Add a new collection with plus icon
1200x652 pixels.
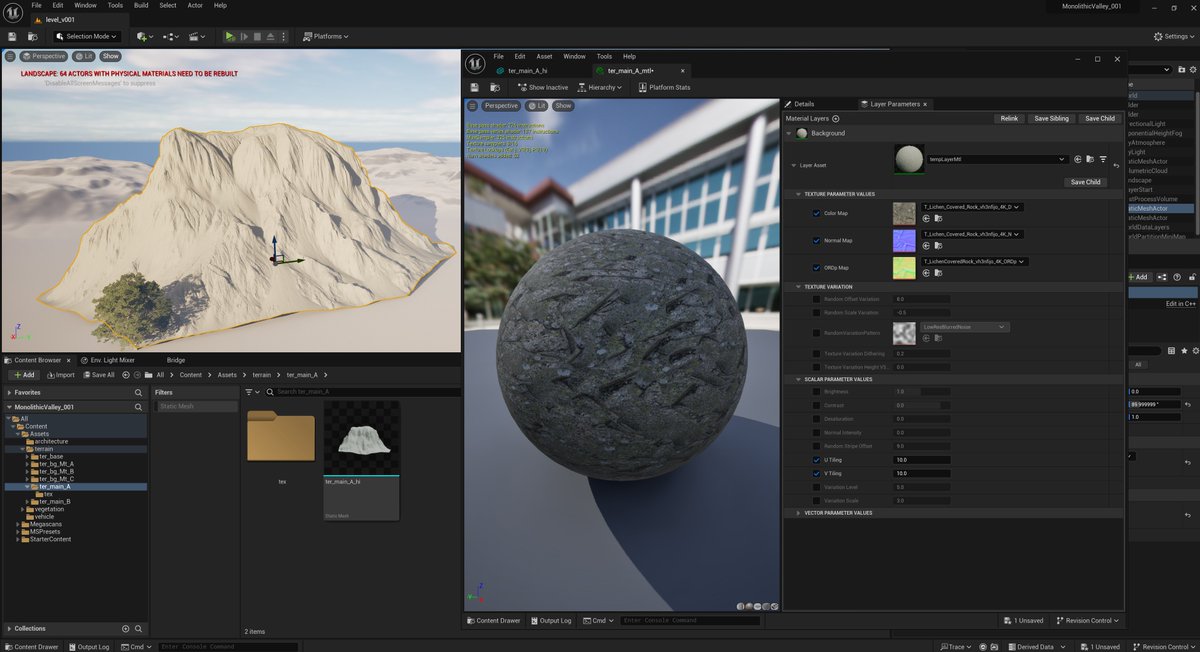[125, 628]
